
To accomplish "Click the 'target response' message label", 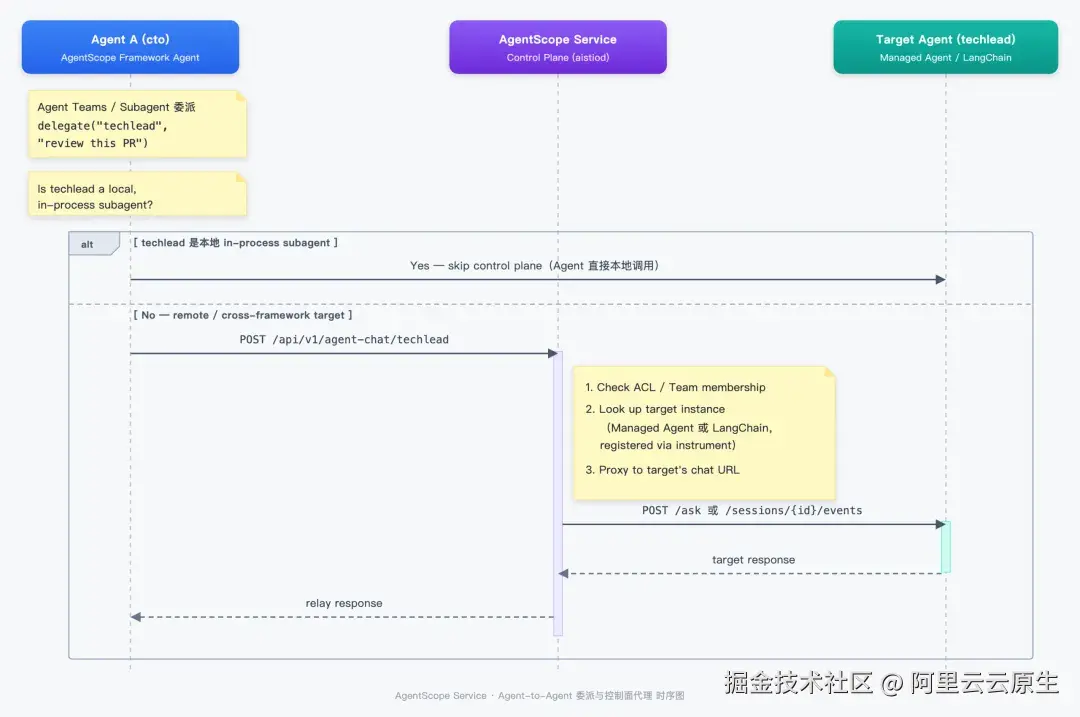I will click(754, 560).
